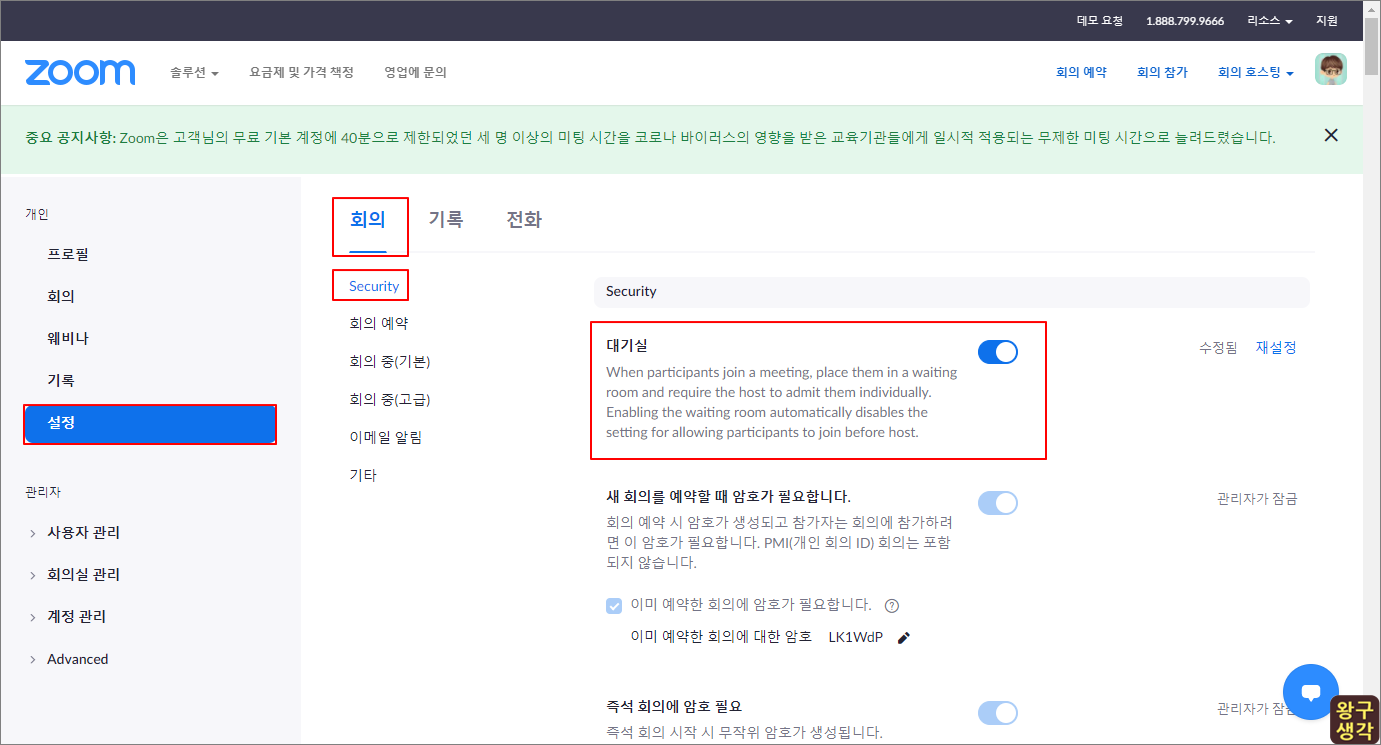Screen dimensions: 1381x745
Task: Switch to the 회의 tab
Action: (368, 219)
